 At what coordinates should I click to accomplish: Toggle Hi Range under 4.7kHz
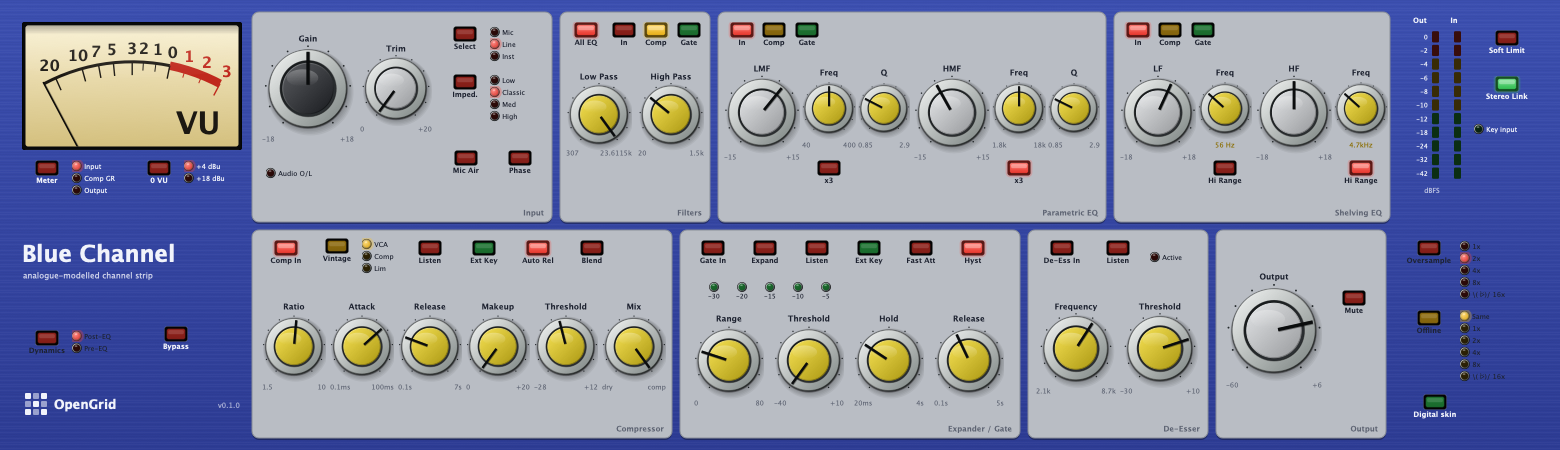pos(1361,168)
